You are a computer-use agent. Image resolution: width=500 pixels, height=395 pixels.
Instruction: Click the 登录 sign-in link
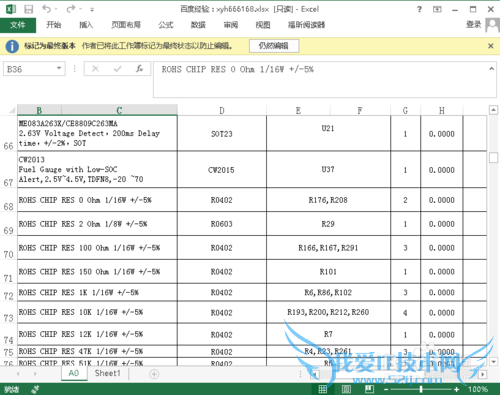click(473, 24)
